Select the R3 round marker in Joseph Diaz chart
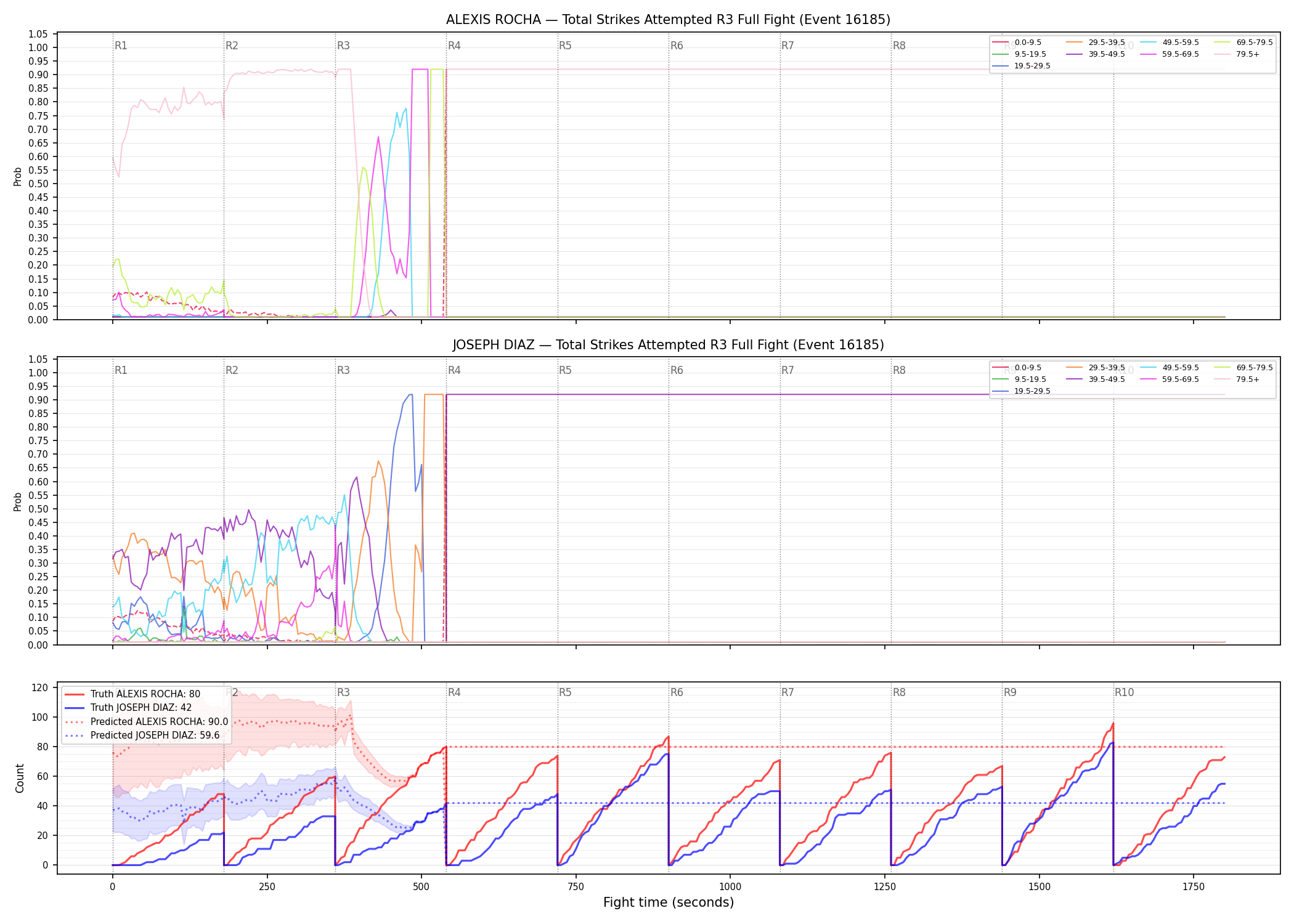1294x924 pixels. coord(343,370)
